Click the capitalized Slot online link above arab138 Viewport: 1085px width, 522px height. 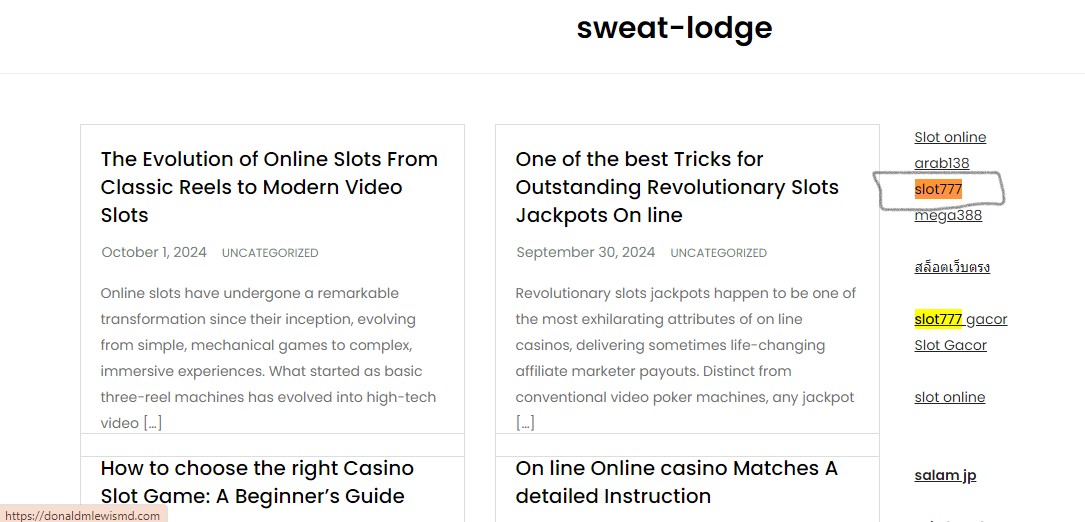[x=950, y=137]
